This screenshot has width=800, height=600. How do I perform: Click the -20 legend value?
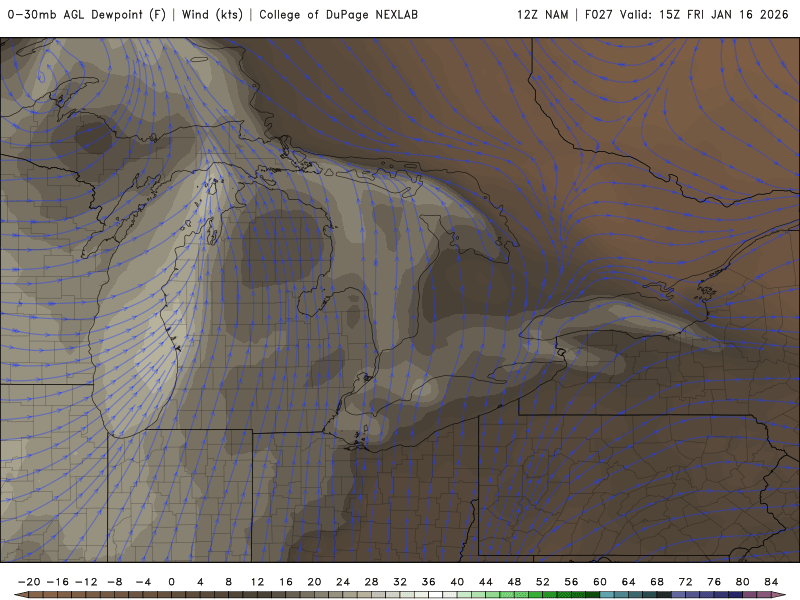coord(29,582)
